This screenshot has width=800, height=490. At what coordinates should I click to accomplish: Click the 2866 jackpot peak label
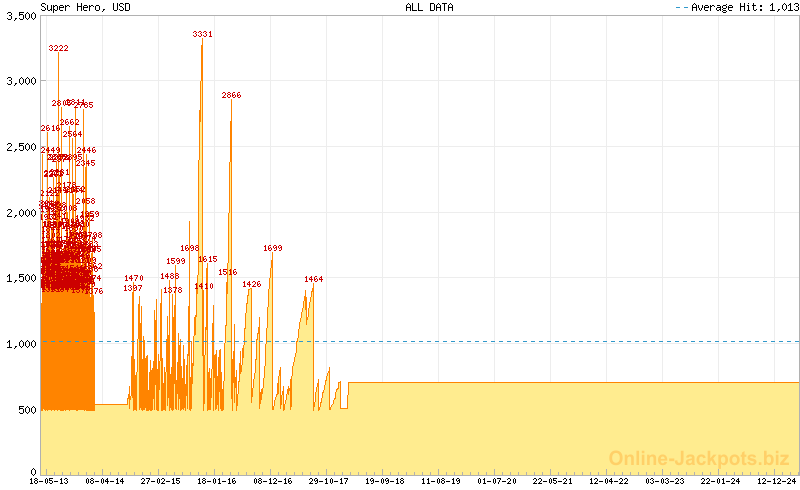pyautogui.click(x=231, y=95)
